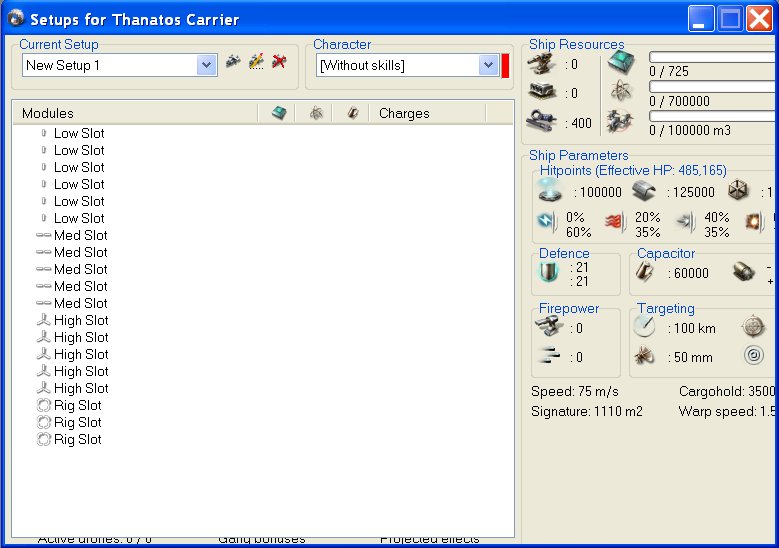The image size is (779, 548).
Task: Click the CPU column header icon in the modules list
Action: pos(279,113)
